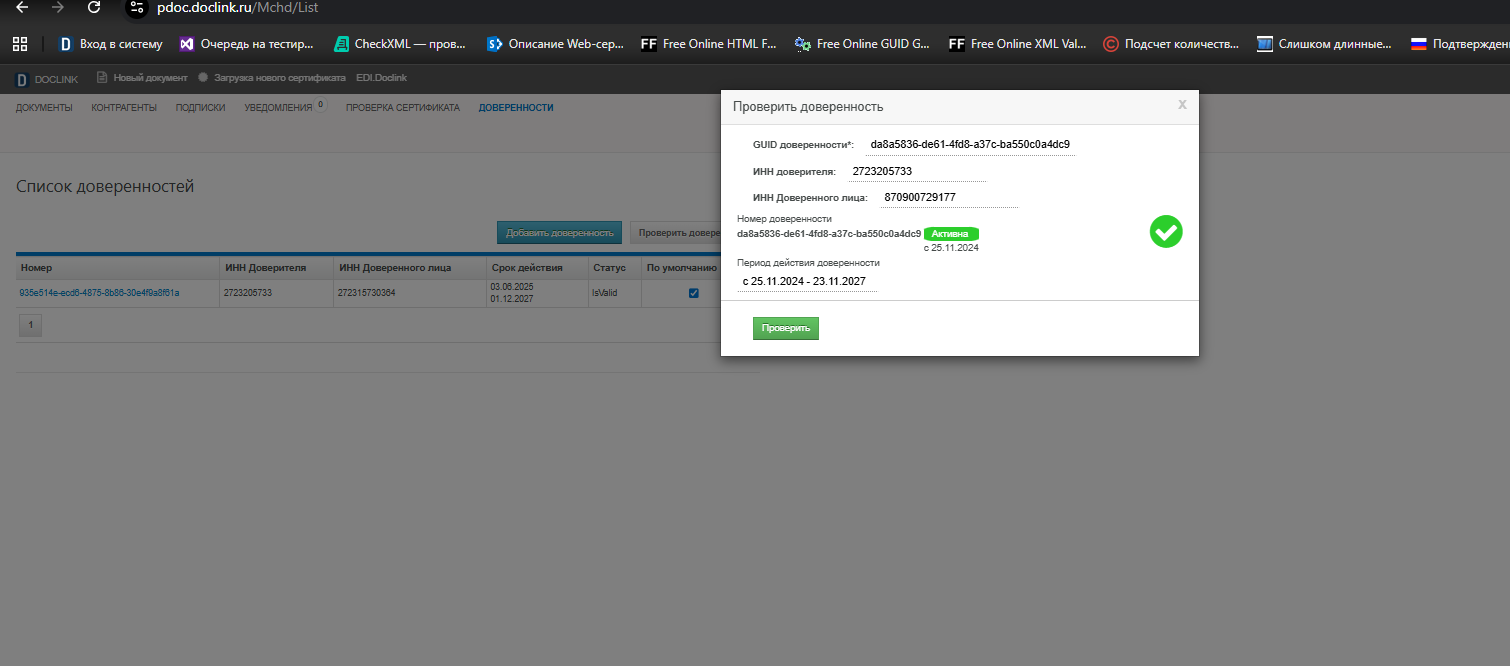Screen dimensions: 1510x666
Task: Click the 'ИНН Доверенного лица' input field
Action: coord(949,197)
